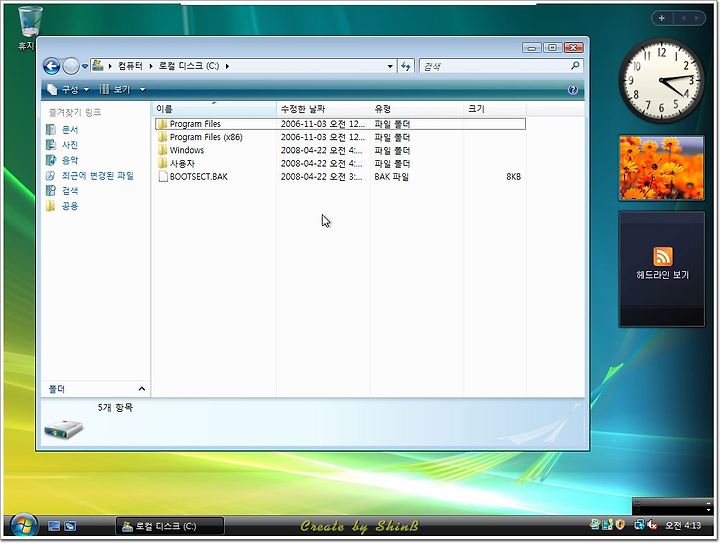The image size is (720, 543).
Task: Click the drive icon in details pane
Action: [x=64, y=429]
